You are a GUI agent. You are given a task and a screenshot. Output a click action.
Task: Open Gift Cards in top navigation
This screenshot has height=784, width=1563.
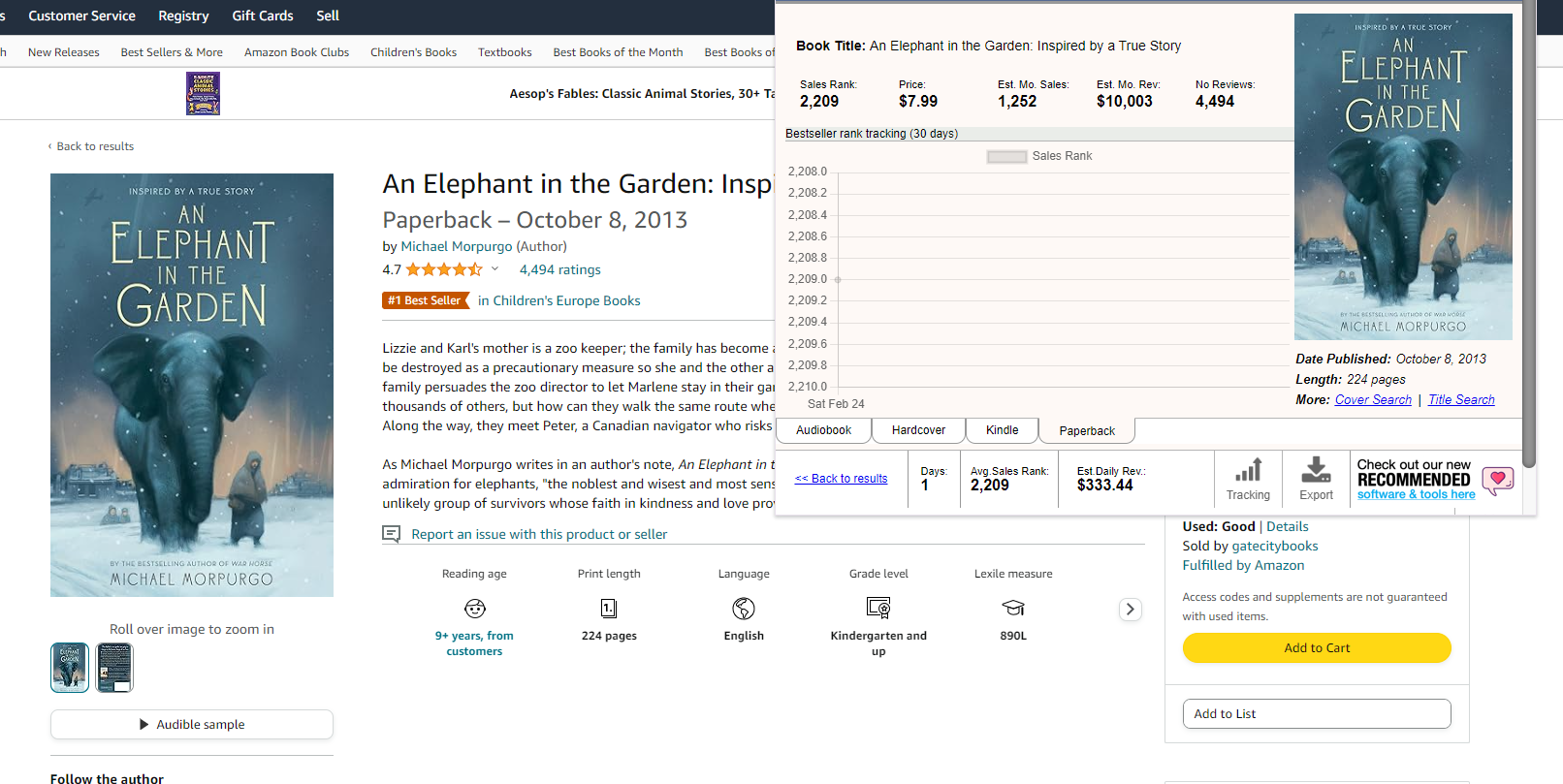[263, 16]
